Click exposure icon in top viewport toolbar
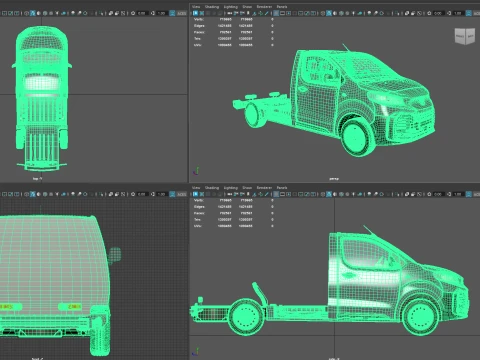The height and width of the screenshot is (360, 480). click(133, 13)
